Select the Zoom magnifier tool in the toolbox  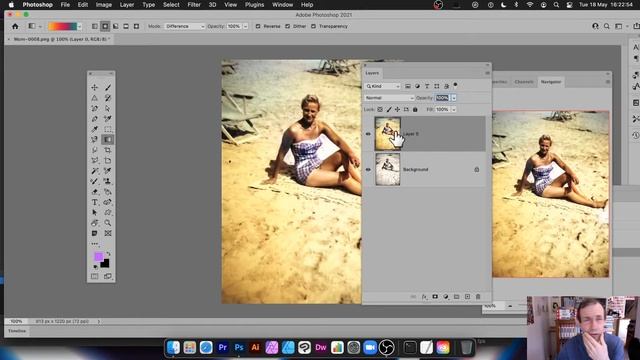tap(108, 223)
